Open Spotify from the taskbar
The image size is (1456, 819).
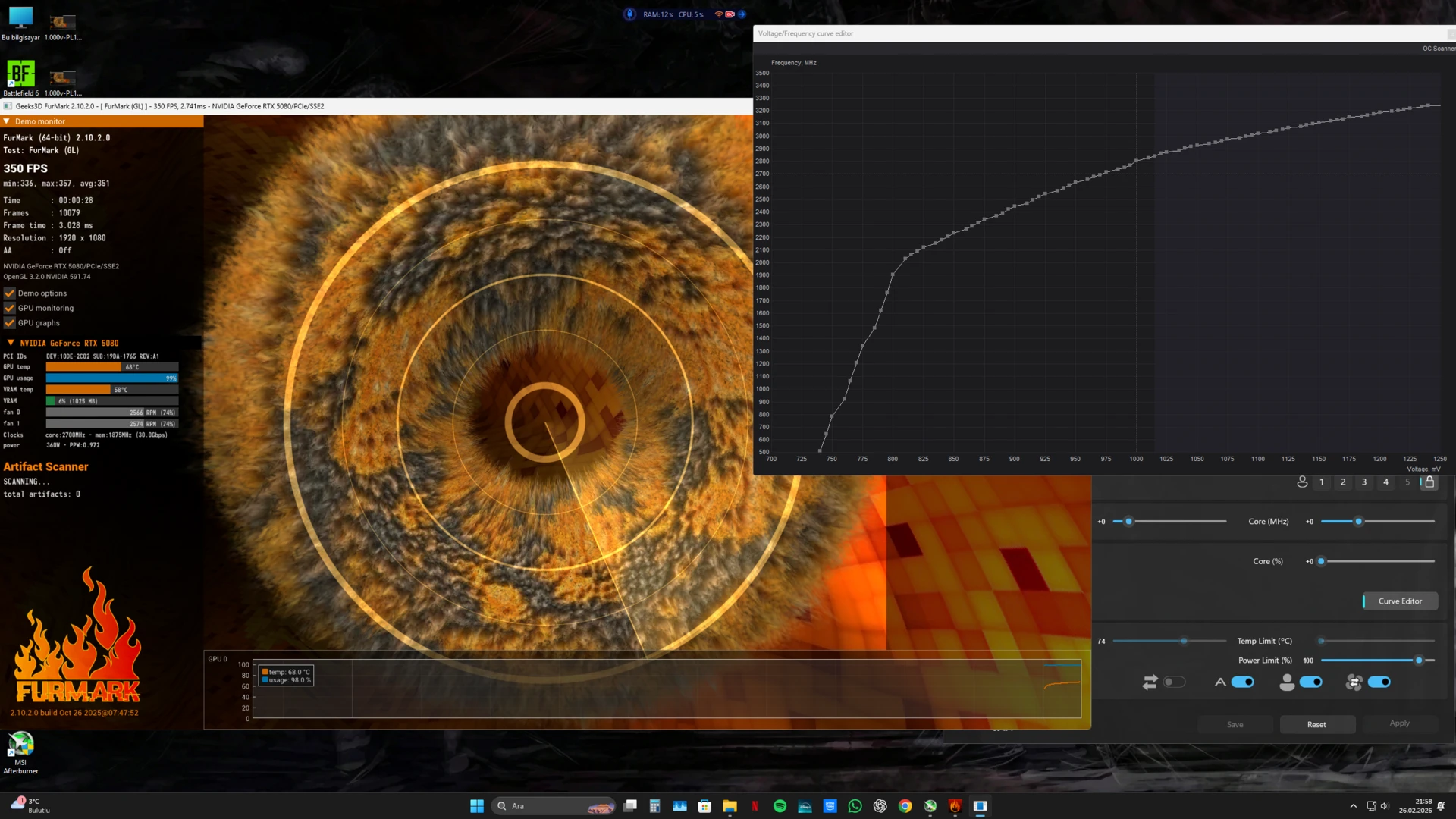tap(780, 806)
